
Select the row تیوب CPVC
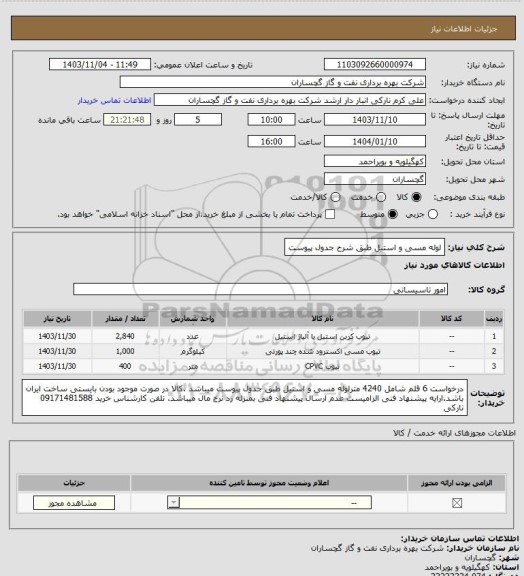(263, 366)
